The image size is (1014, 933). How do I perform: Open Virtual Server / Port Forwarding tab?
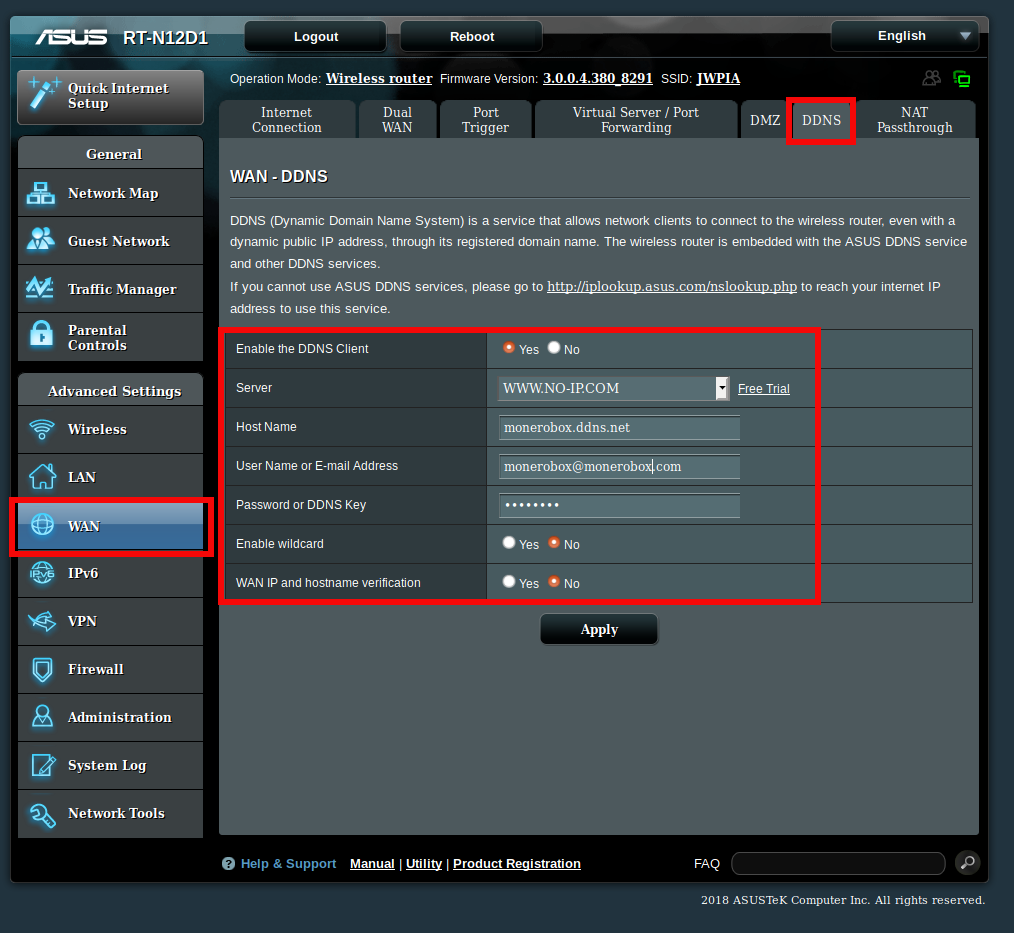point(636,120)
